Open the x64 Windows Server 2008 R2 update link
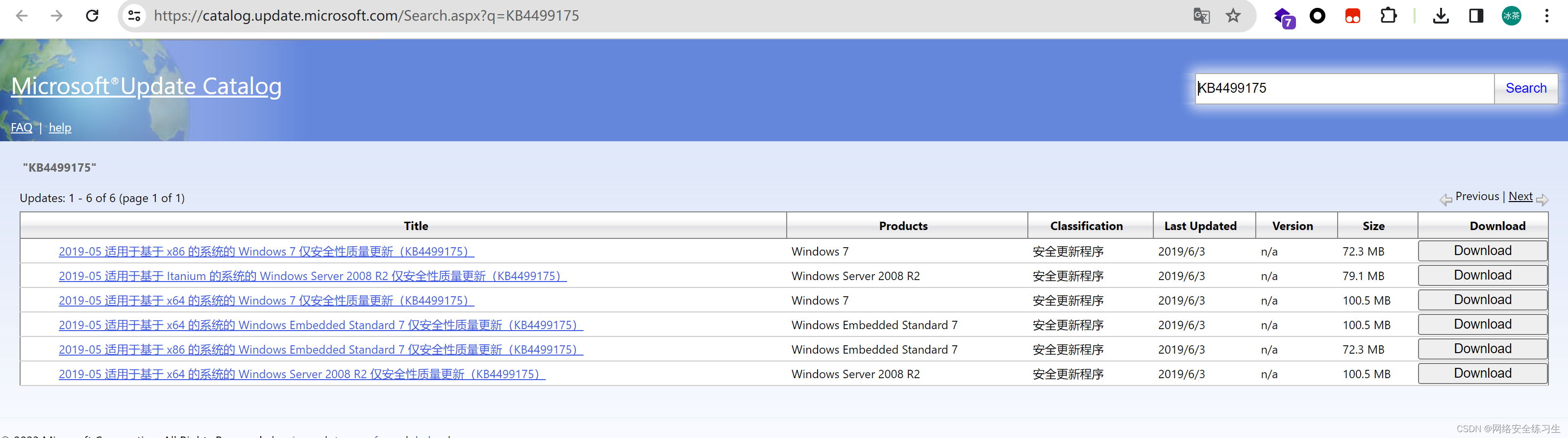 pyautogui.click(x=302, y=374)
